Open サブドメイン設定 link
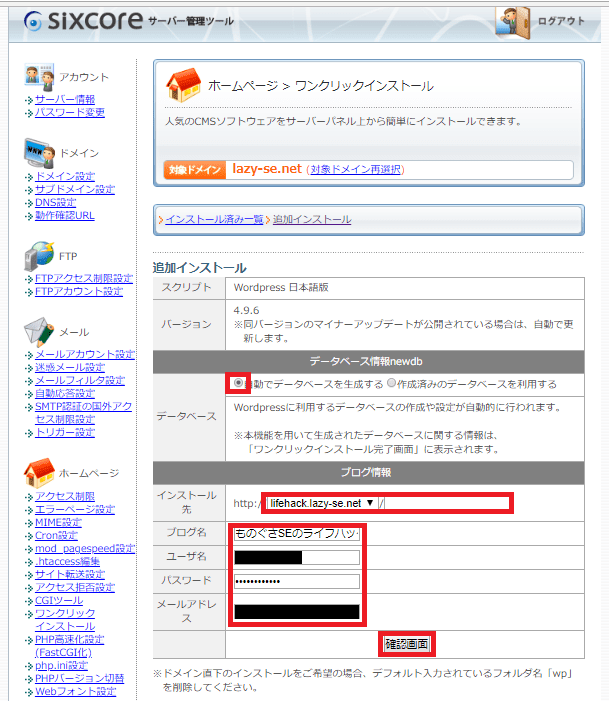Screen dimensions: 609x701 tap(75, 189)
